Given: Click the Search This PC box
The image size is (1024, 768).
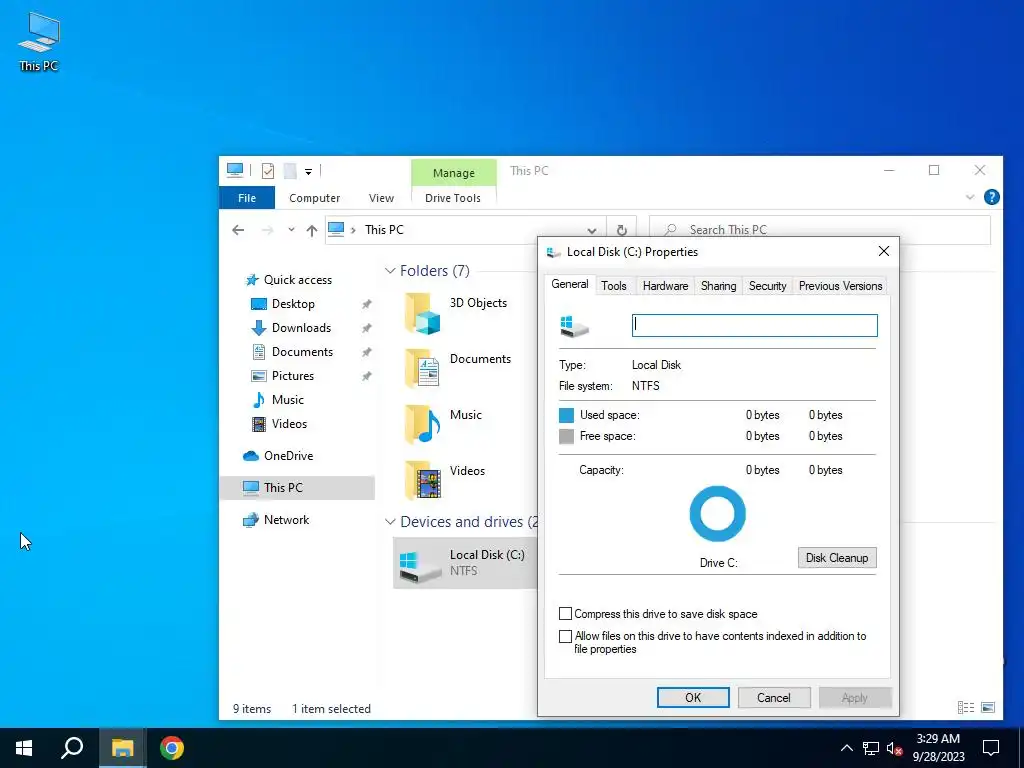Looking at the screenshot, I should 820,230.
